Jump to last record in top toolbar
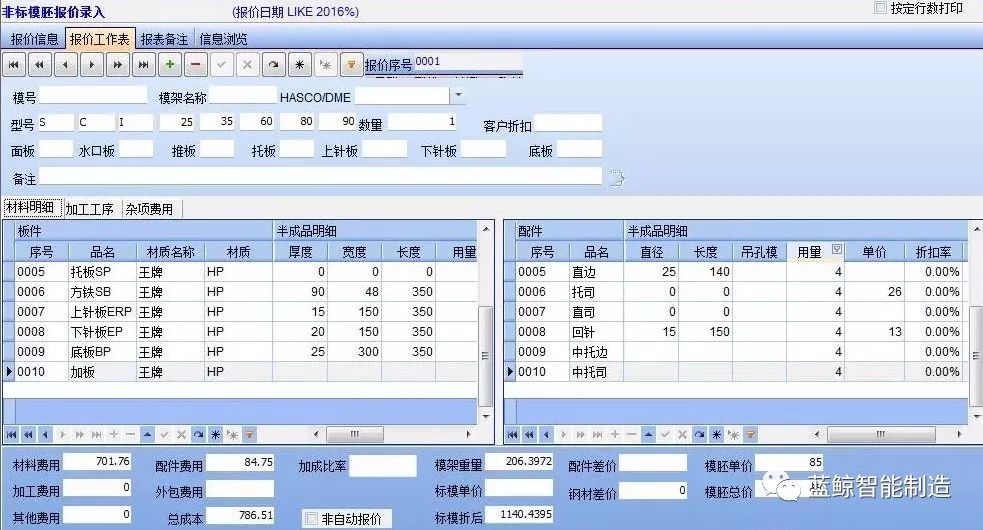 [144, 65]
